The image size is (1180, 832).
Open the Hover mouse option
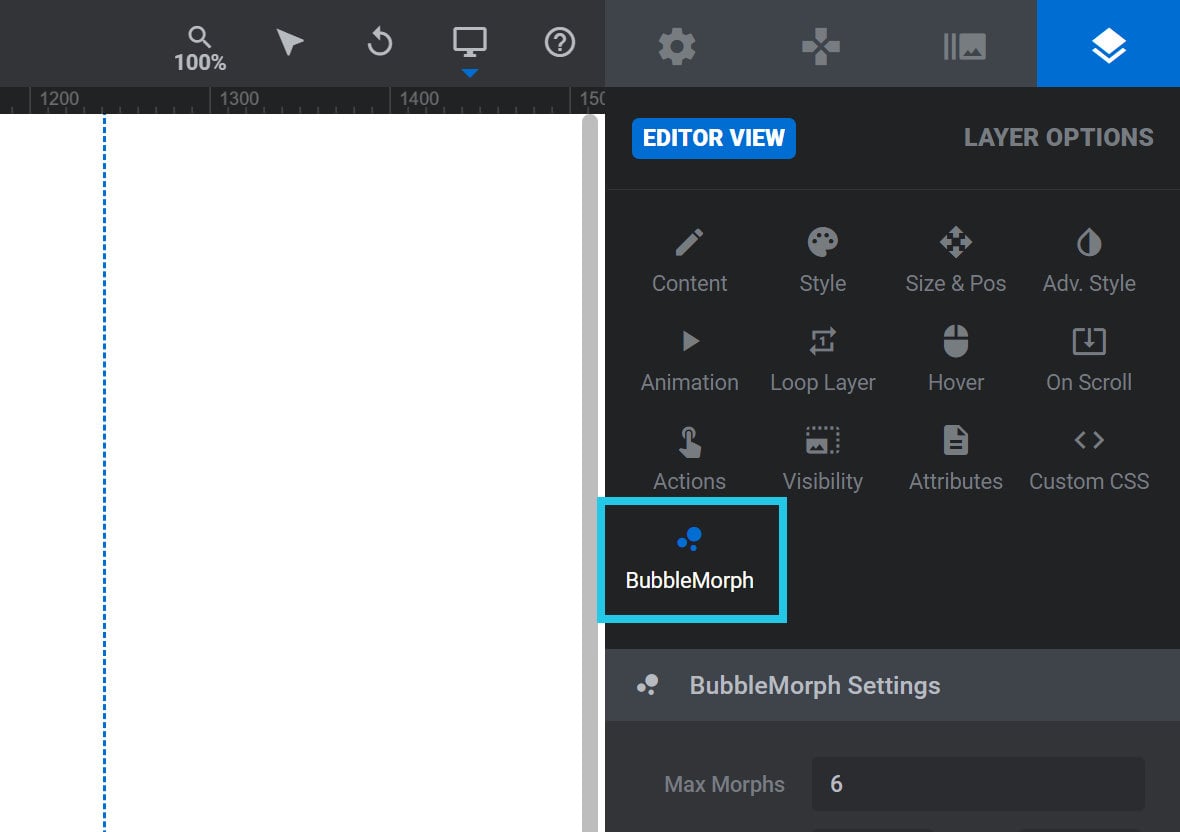pyautogui.click(x=956, y=360)
